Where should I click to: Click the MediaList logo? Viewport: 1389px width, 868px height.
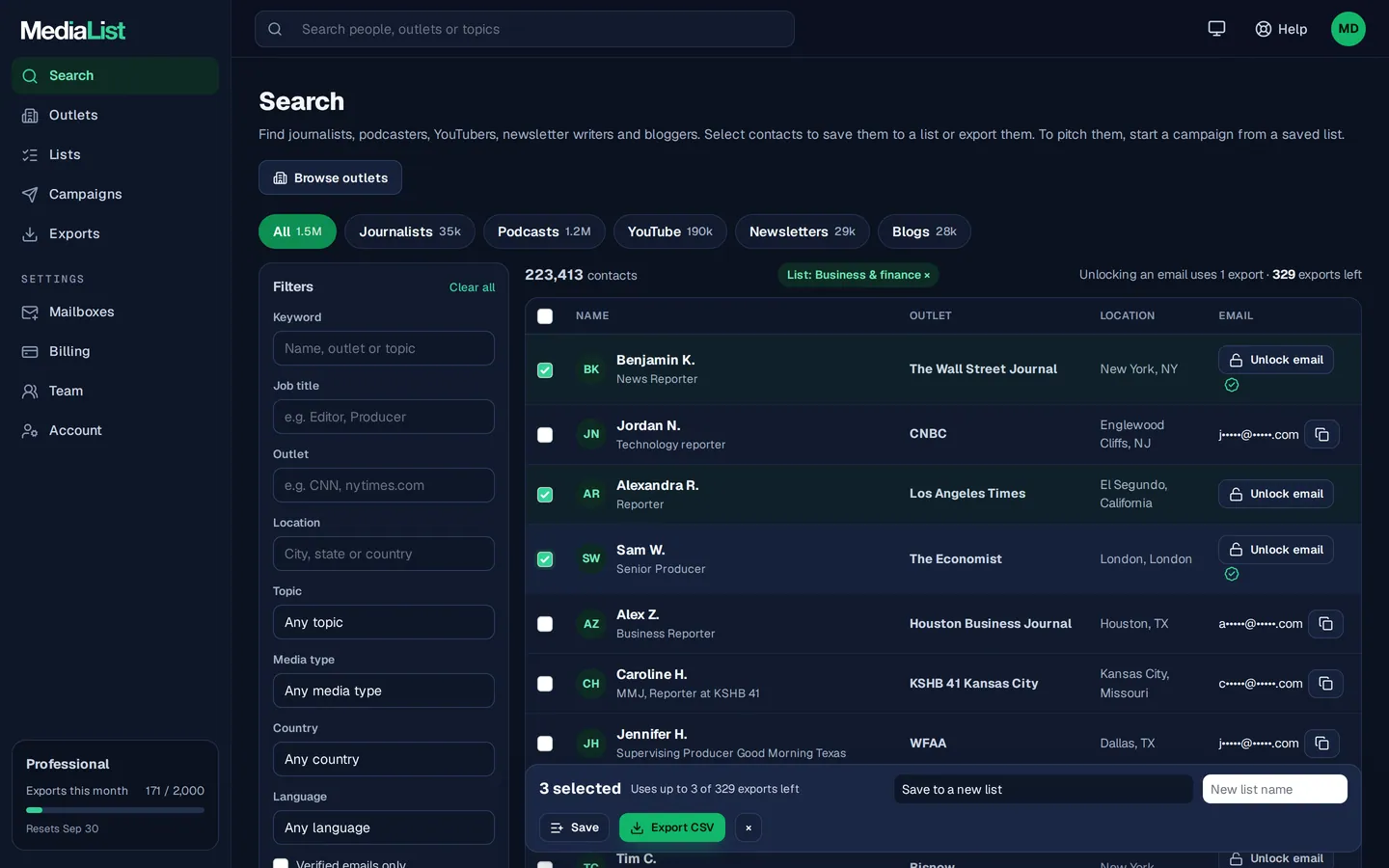73,31
